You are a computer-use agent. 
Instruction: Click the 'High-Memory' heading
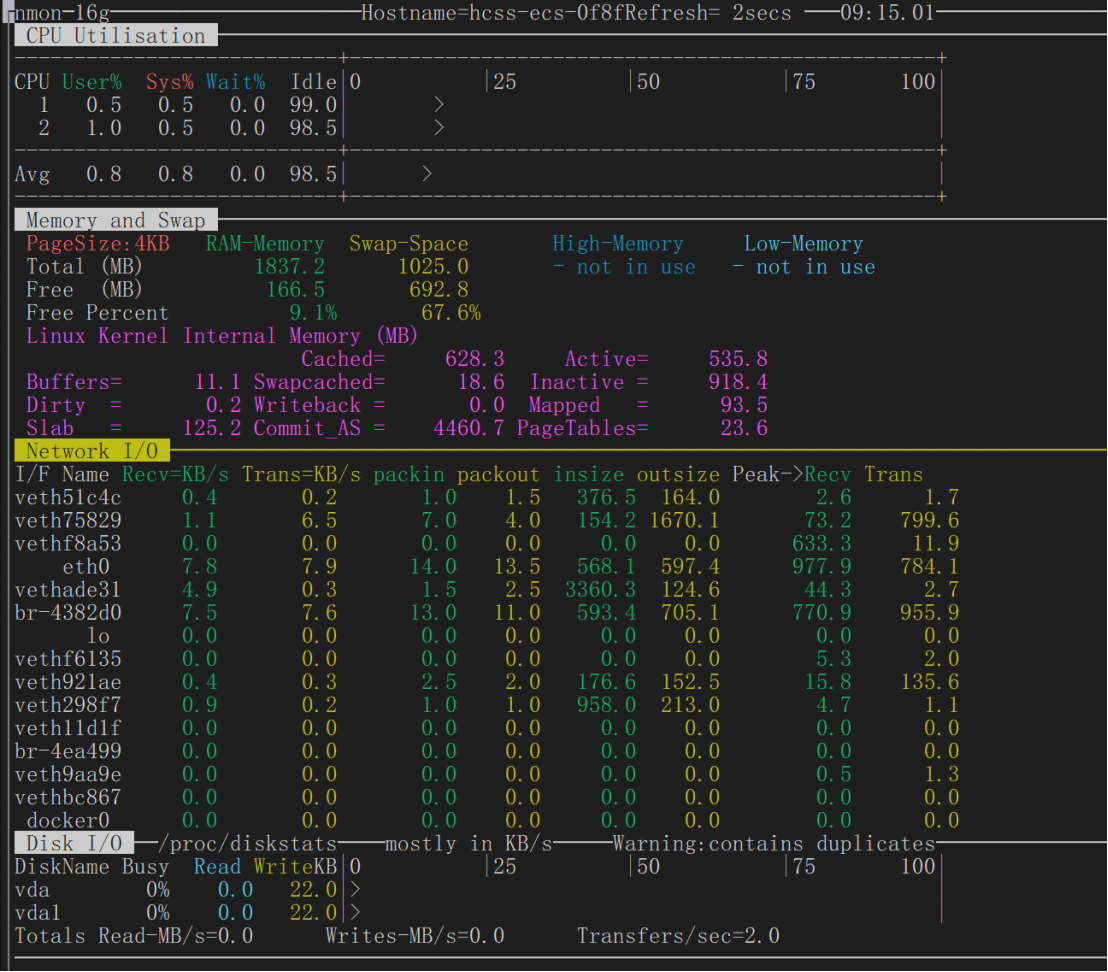[618, 244]
